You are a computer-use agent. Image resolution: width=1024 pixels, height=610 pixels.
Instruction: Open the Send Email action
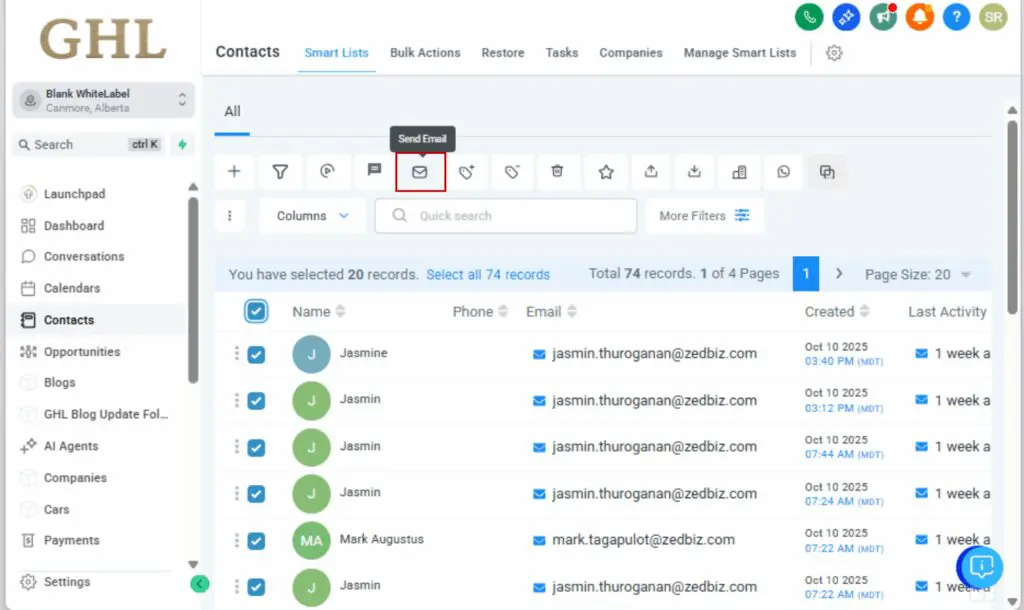pyautogui.click(x=420, y=171)
